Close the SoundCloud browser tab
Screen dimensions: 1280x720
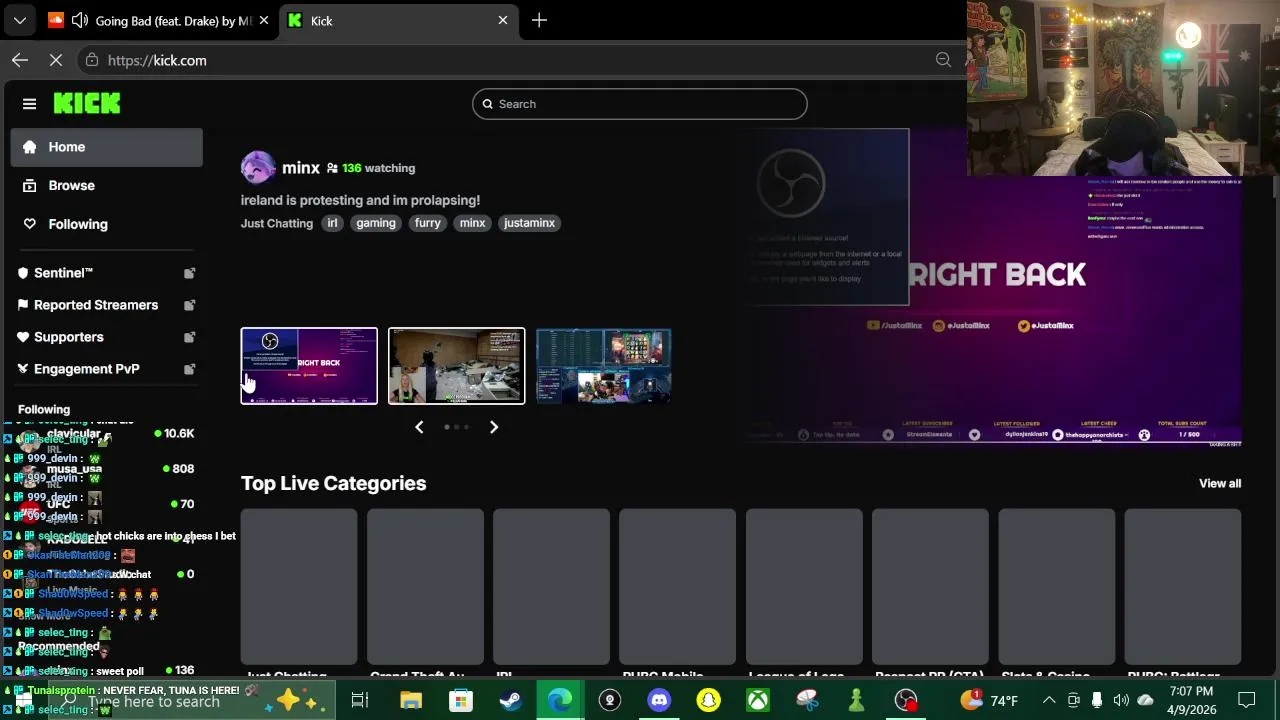(264, 20)
